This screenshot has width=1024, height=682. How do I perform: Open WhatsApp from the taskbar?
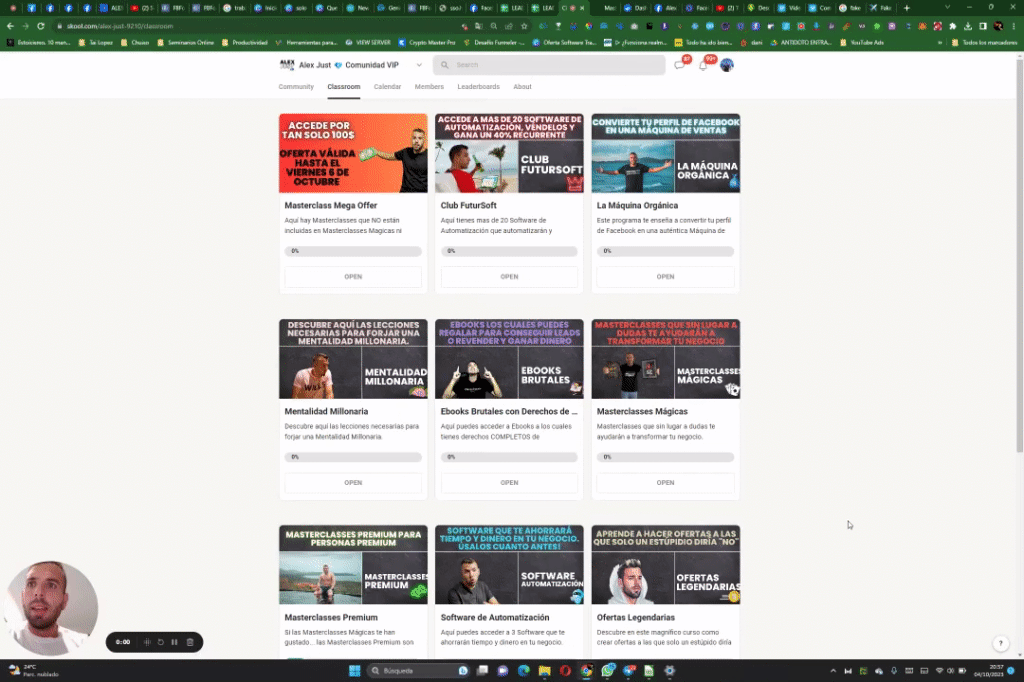(608, 671)
